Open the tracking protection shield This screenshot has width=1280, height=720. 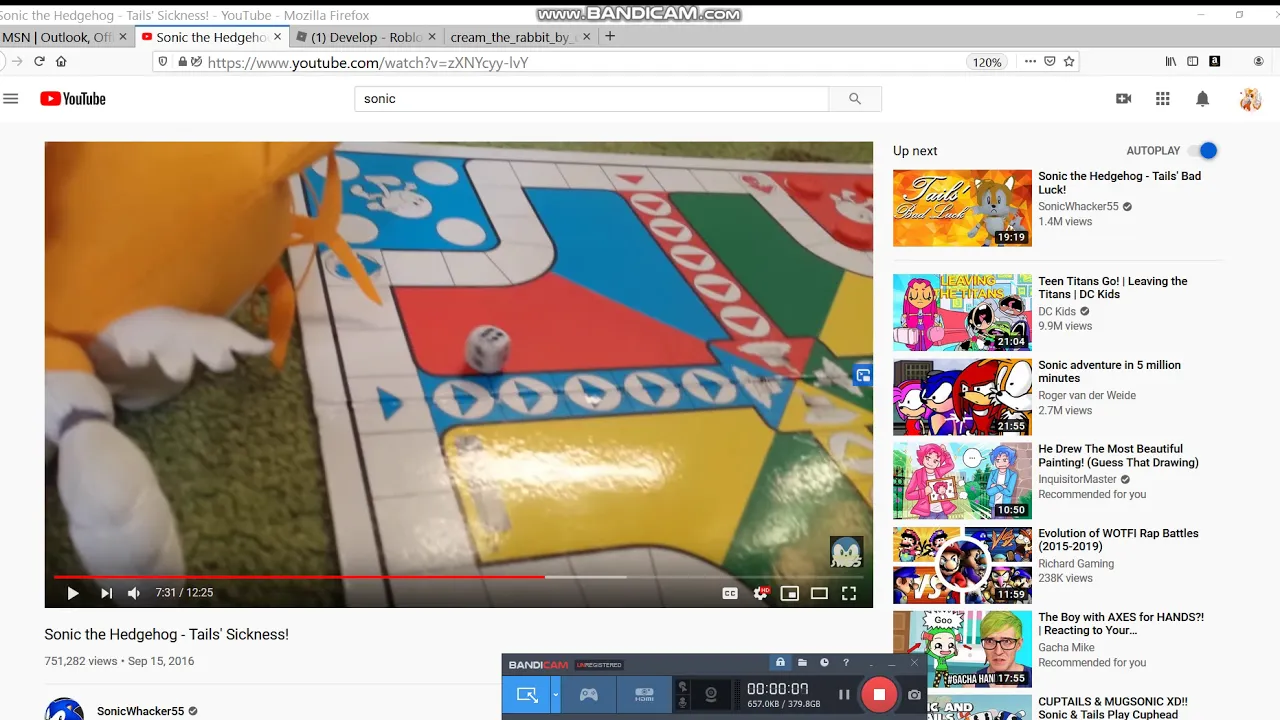pyautogui.click(x=163, y=62)
